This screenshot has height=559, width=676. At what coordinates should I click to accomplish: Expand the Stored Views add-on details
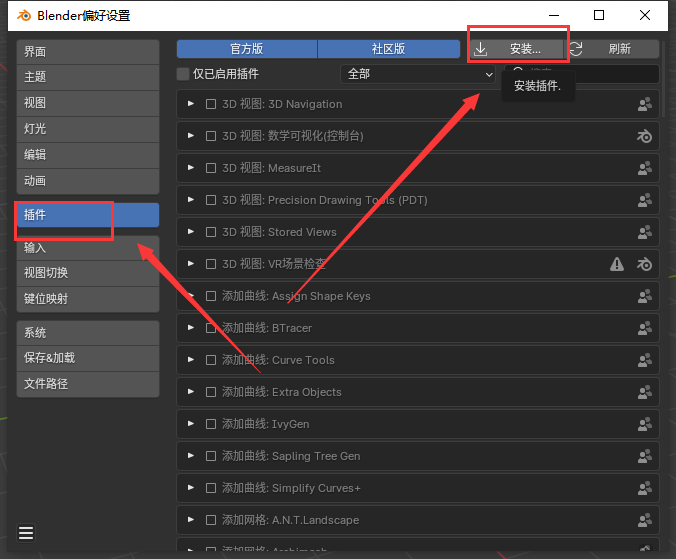pos(191,231)
